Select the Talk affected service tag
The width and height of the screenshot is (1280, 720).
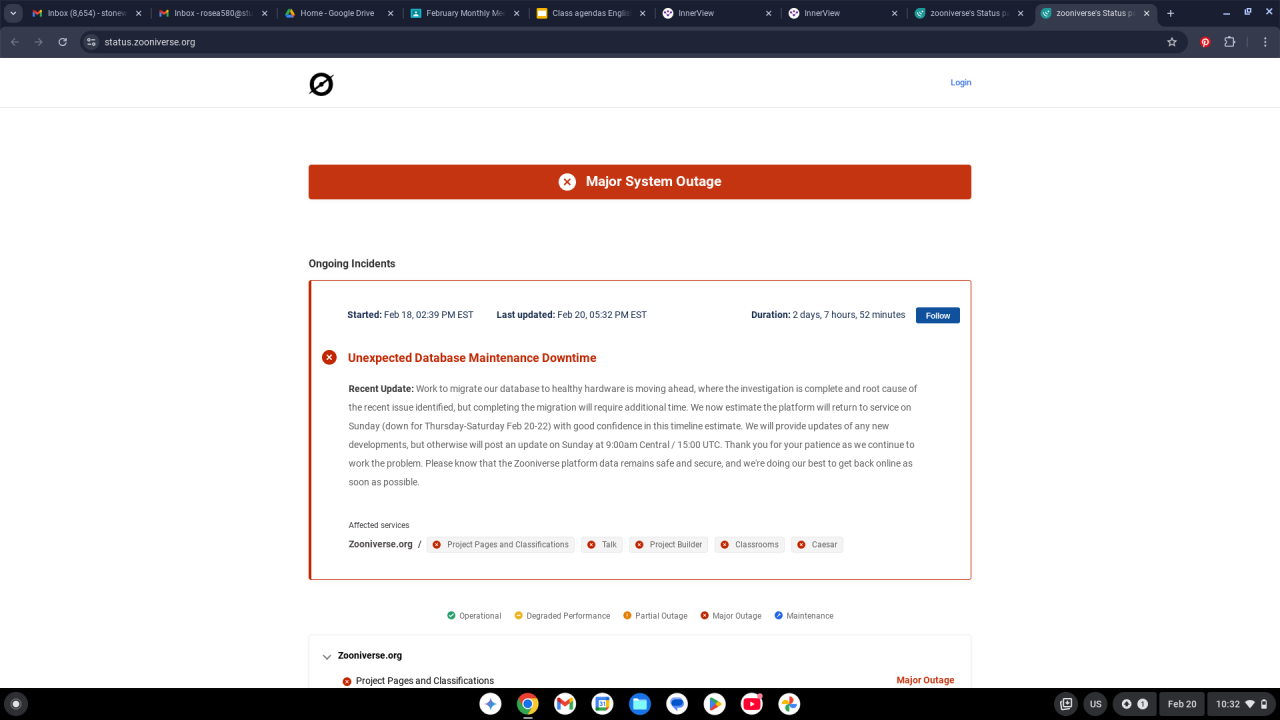602,545
